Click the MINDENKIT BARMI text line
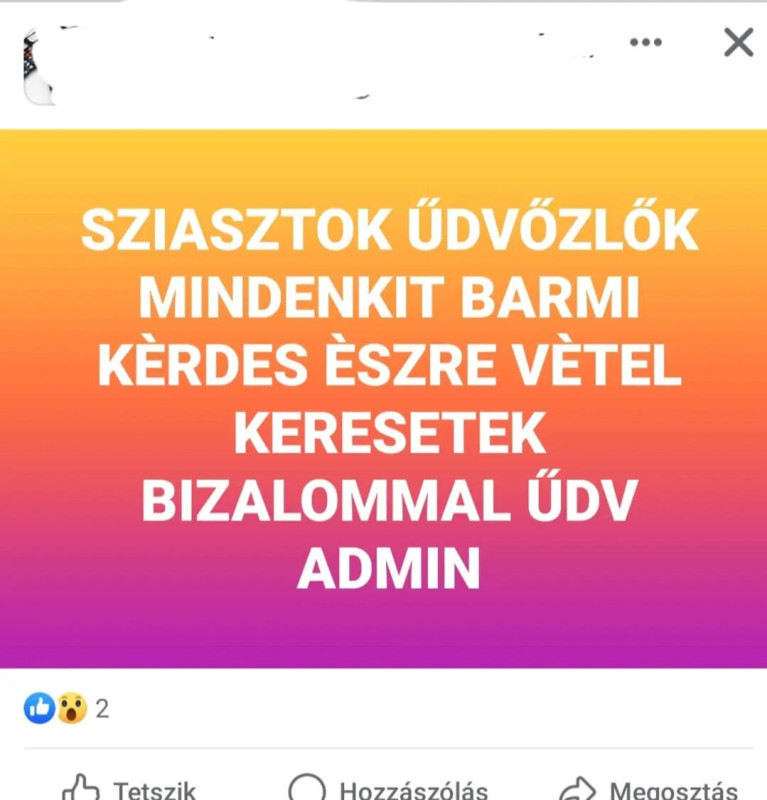The image size is (767, 800). (x=389, y=297)
